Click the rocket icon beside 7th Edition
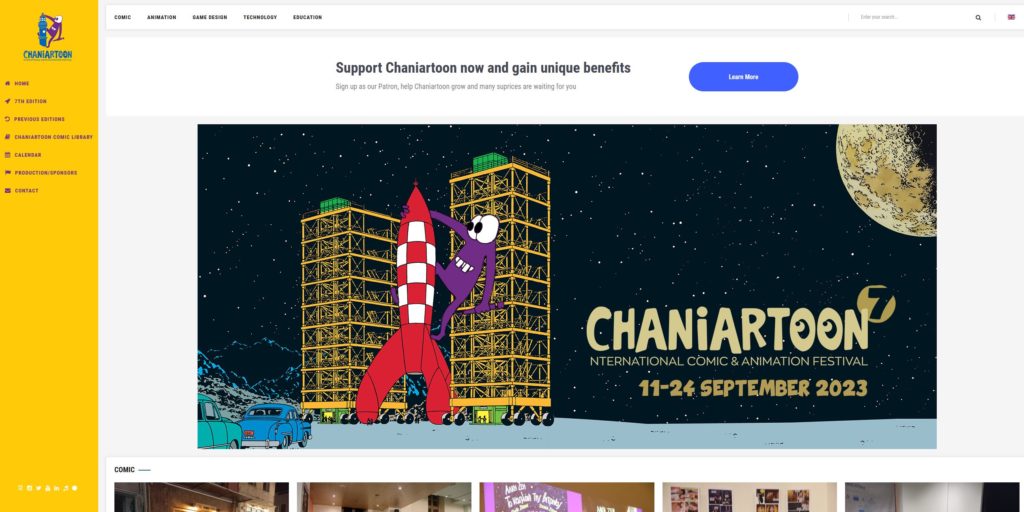This screenshot has width=1024, height=512. pos(8,101)
